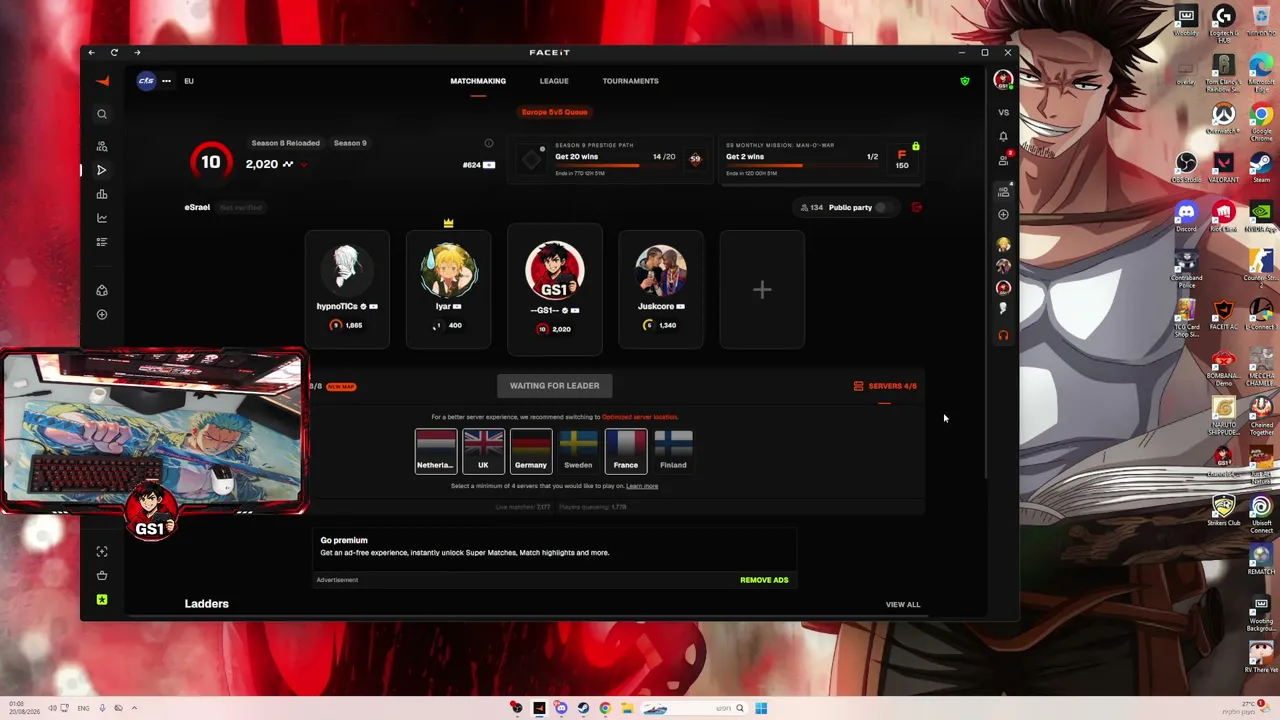Open the game options three-dot menu
This screenshot has width=1280, height=720.
click(166, 81)
